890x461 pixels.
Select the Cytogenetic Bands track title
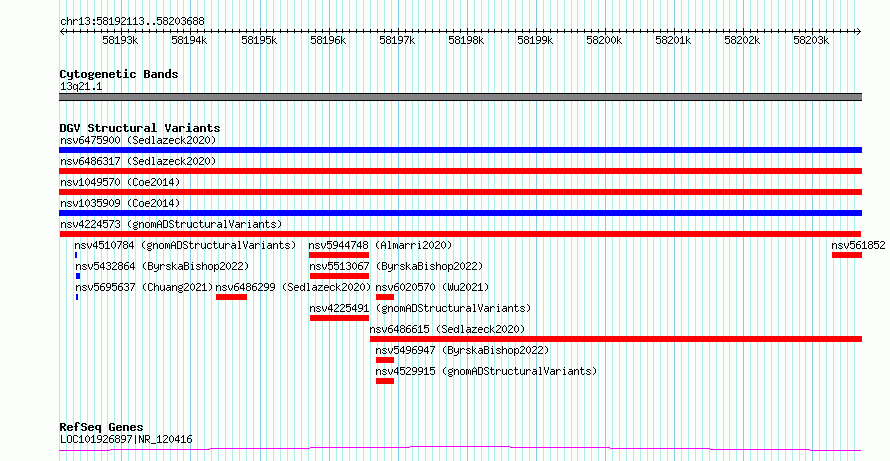click(x=119, y=74)
